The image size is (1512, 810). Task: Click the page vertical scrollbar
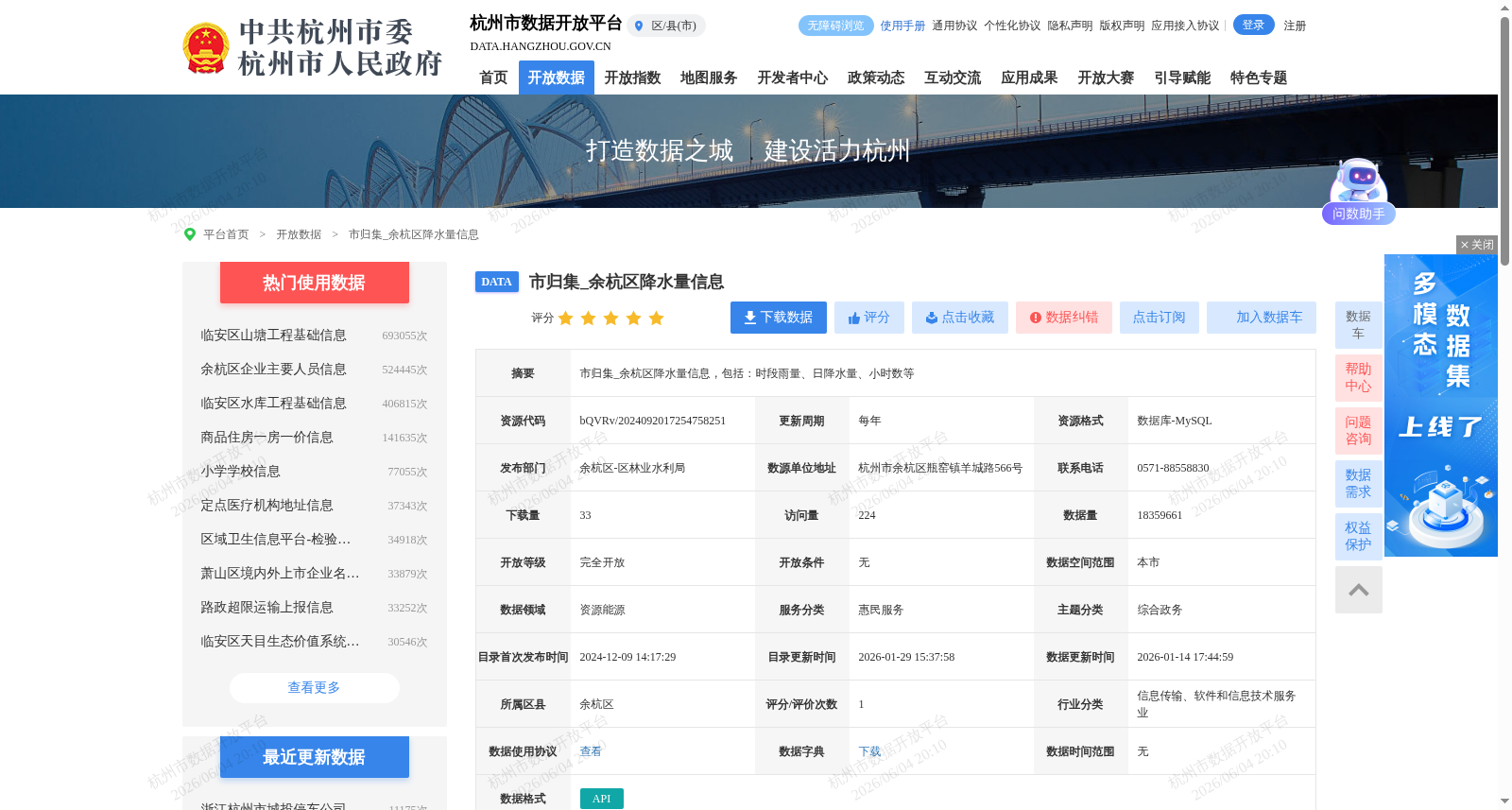[1504, 140]
